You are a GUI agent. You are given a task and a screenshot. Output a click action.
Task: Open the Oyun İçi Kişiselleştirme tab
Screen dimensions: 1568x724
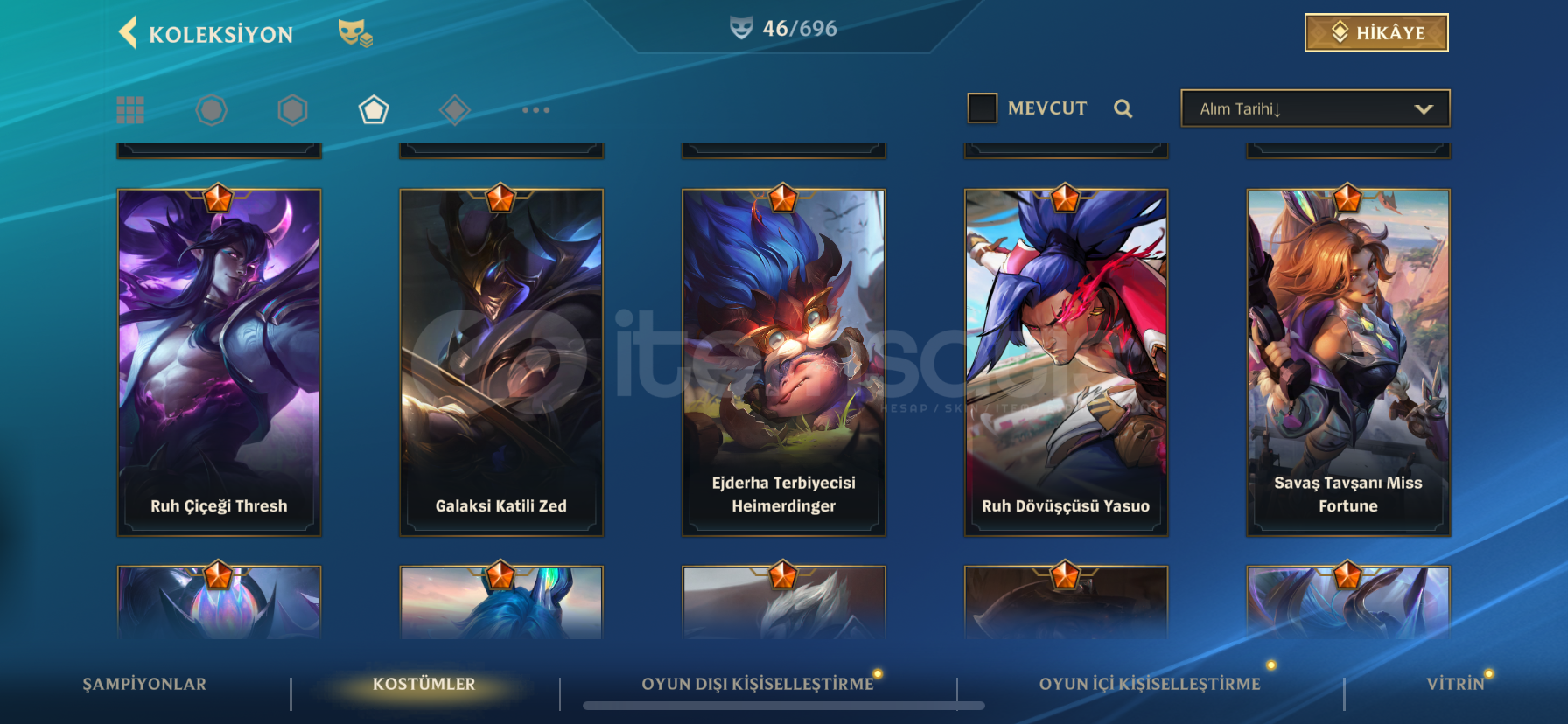[x=1150, y=684]
